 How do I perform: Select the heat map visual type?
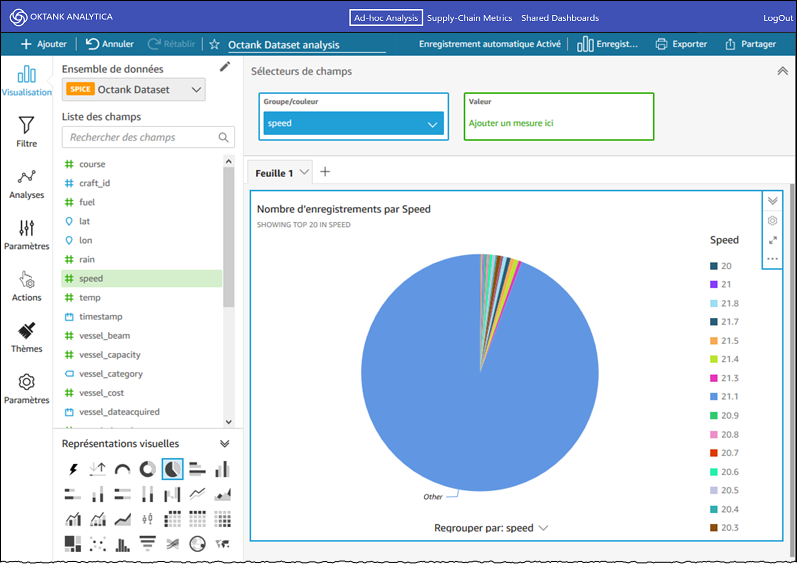[222, 519]
